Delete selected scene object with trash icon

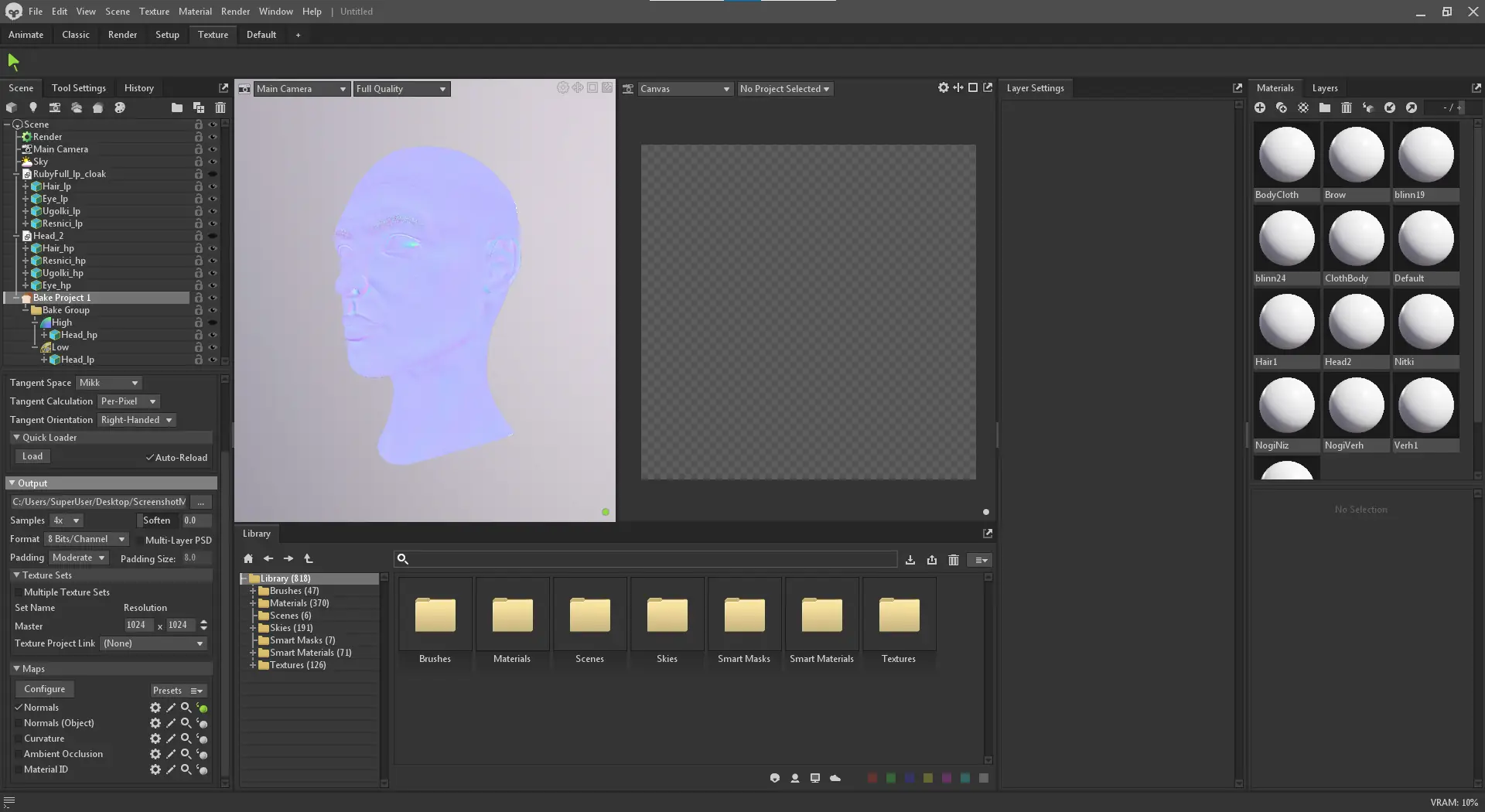220,107
